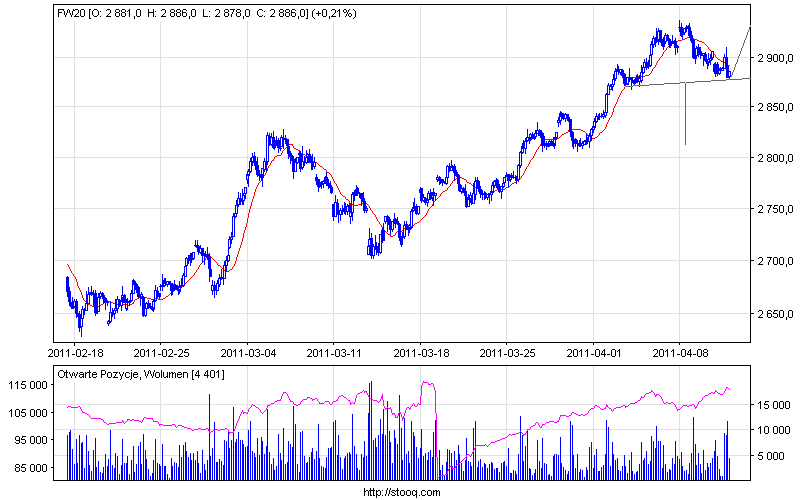
Task: Click the 2011-02-18 date label
Action: click(x=75, y=353)
